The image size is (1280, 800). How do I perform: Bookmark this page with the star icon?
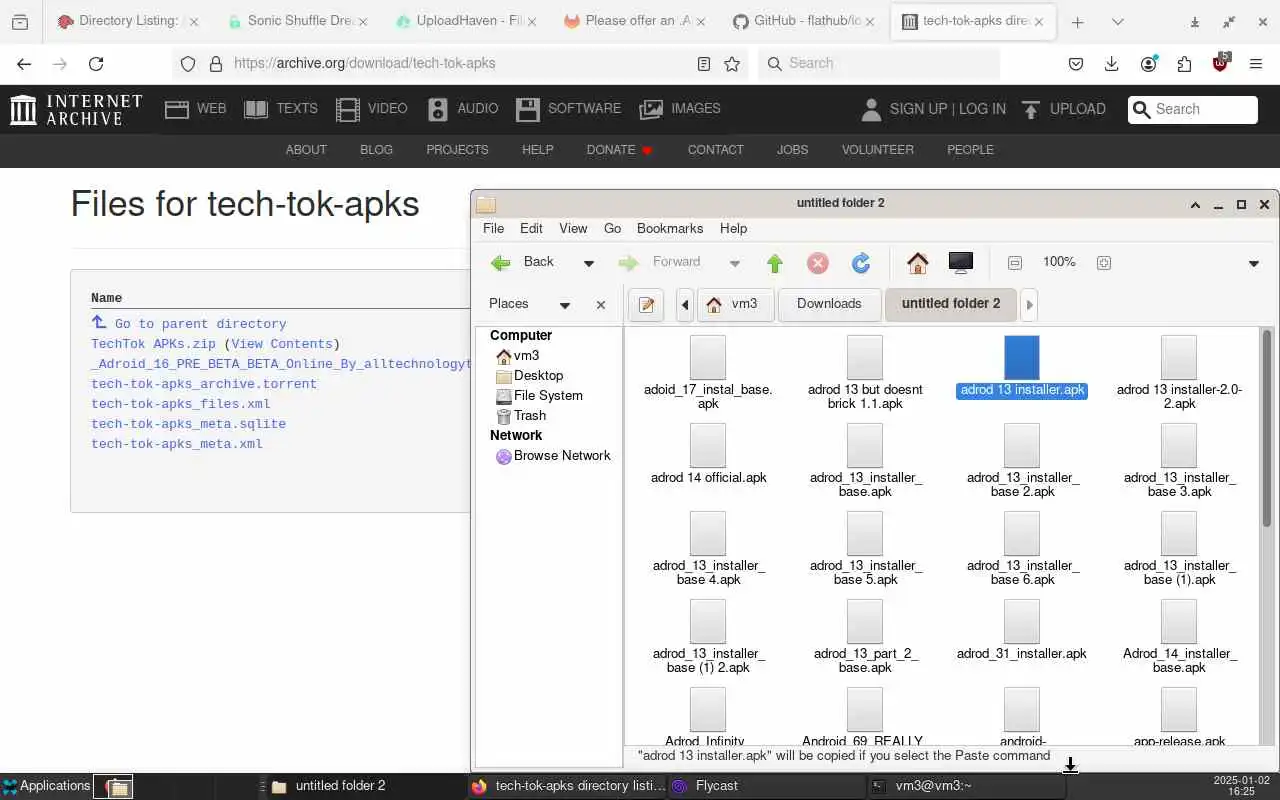732,63
